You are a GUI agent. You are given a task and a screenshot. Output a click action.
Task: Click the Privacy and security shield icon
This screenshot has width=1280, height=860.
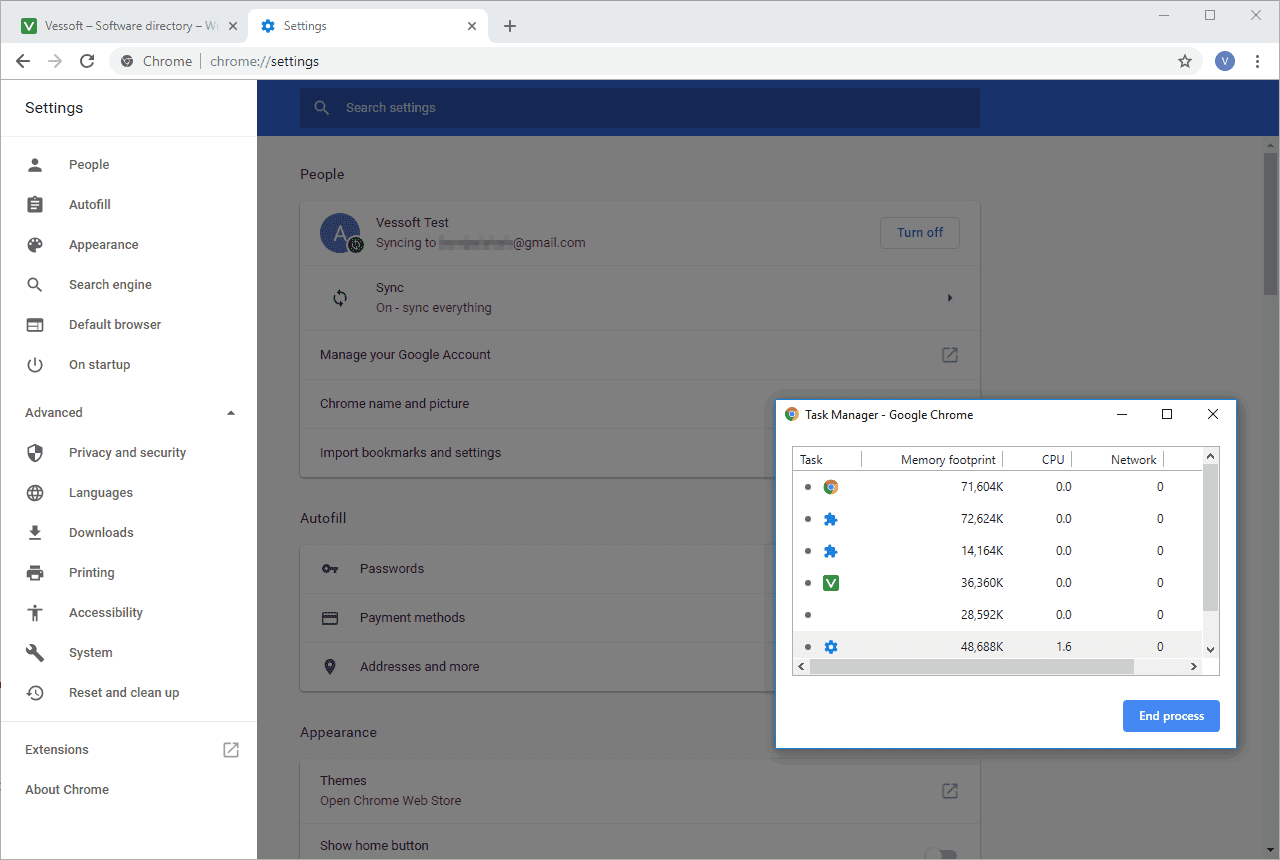click(x=35, y=453)
